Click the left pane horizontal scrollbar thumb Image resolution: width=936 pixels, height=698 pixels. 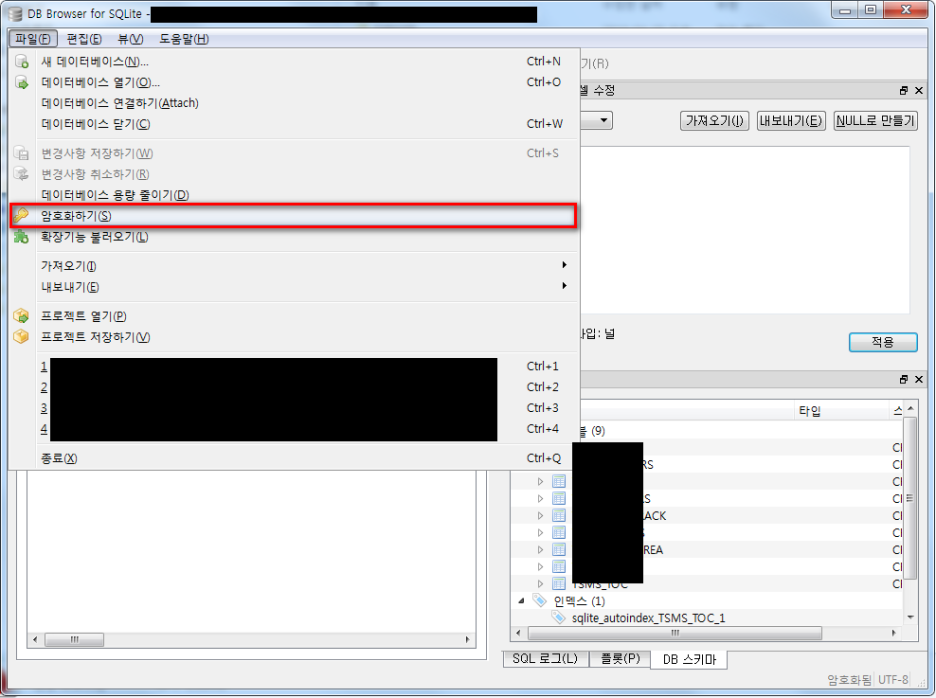coord(74,639)
